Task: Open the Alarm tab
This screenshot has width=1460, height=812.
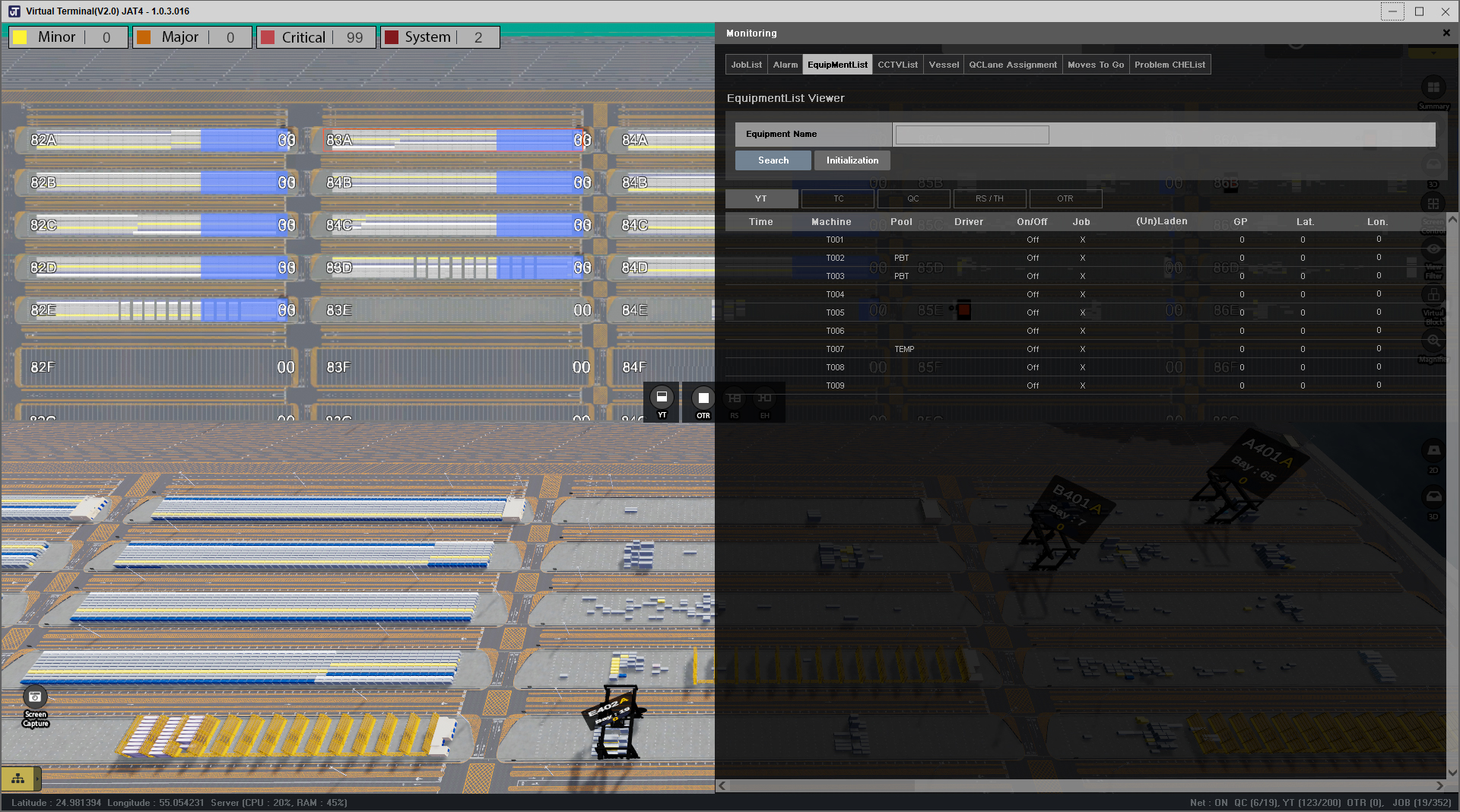Action: pyautogui.click(x=785, y=65)
